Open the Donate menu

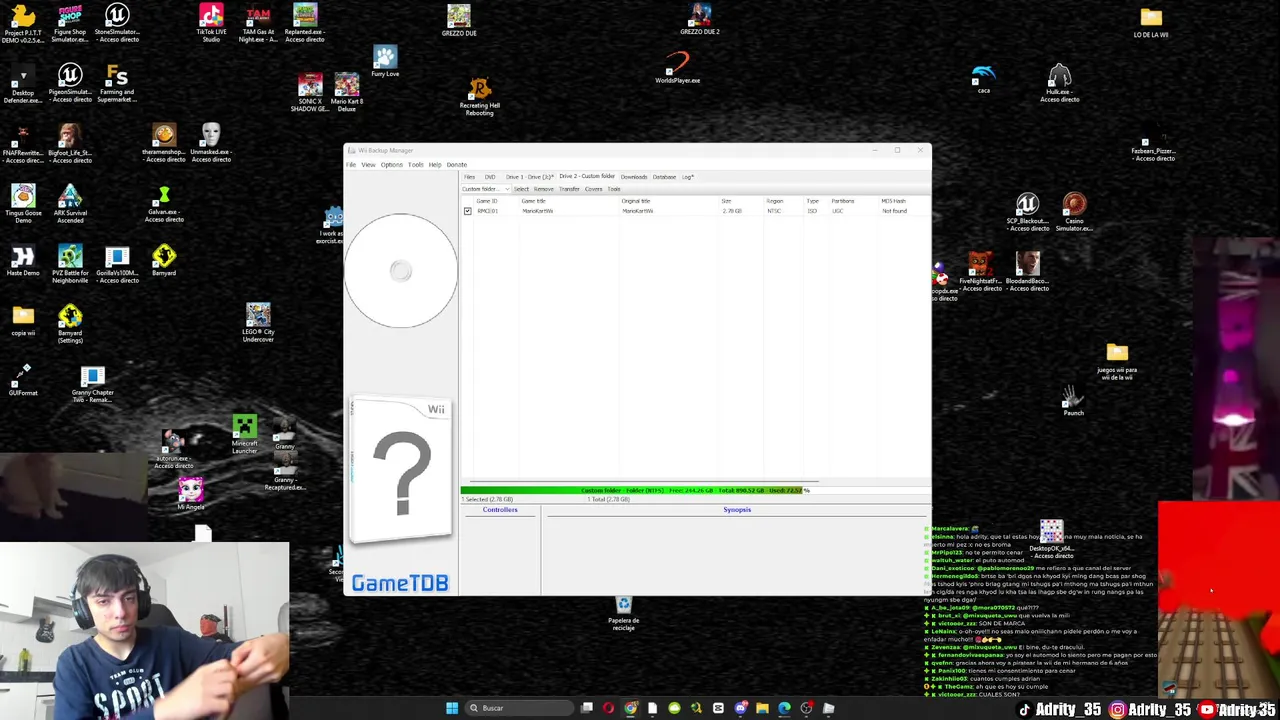(457, 165)
